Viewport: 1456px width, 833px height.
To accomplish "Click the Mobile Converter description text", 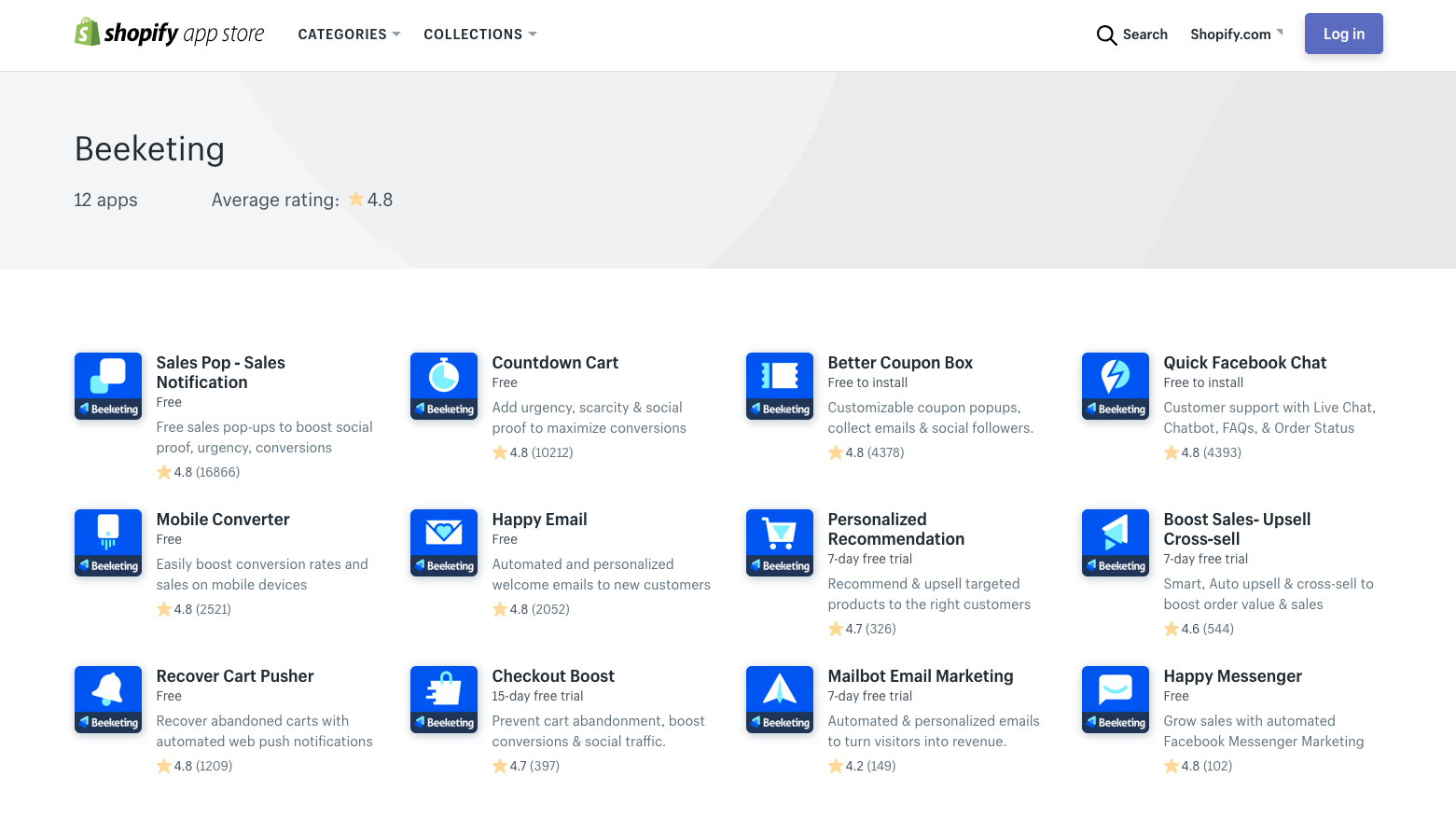I will [x=262, y=575].
